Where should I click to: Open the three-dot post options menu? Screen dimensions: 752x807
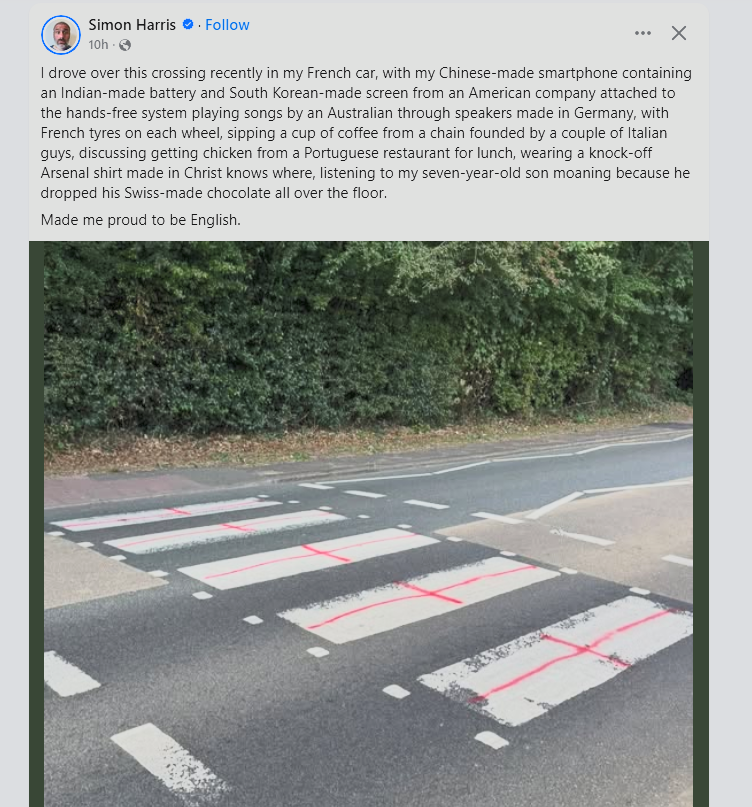[x=642, y=33]
